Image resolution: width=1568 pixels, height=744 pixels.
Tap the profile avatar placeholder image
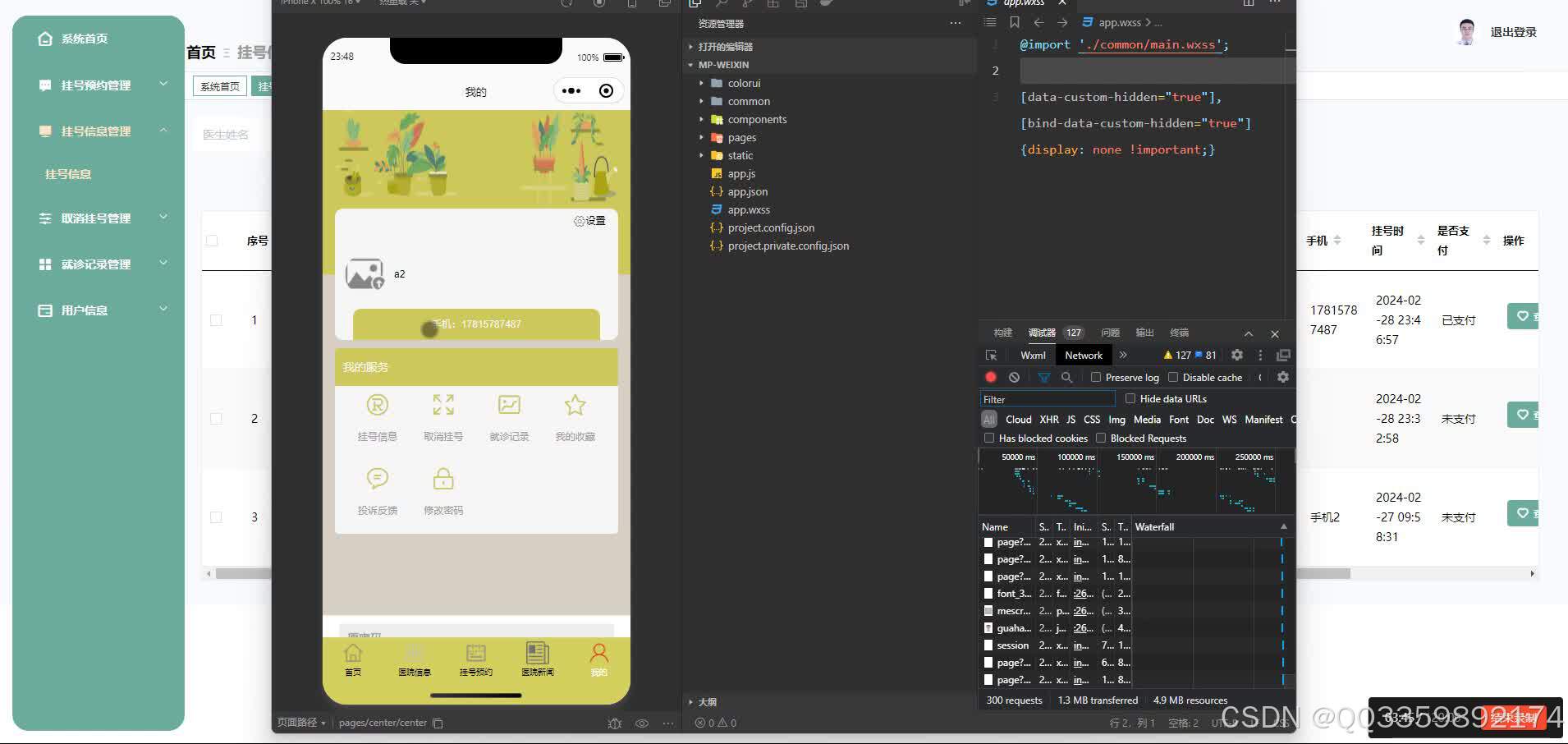tap(364, 274)
